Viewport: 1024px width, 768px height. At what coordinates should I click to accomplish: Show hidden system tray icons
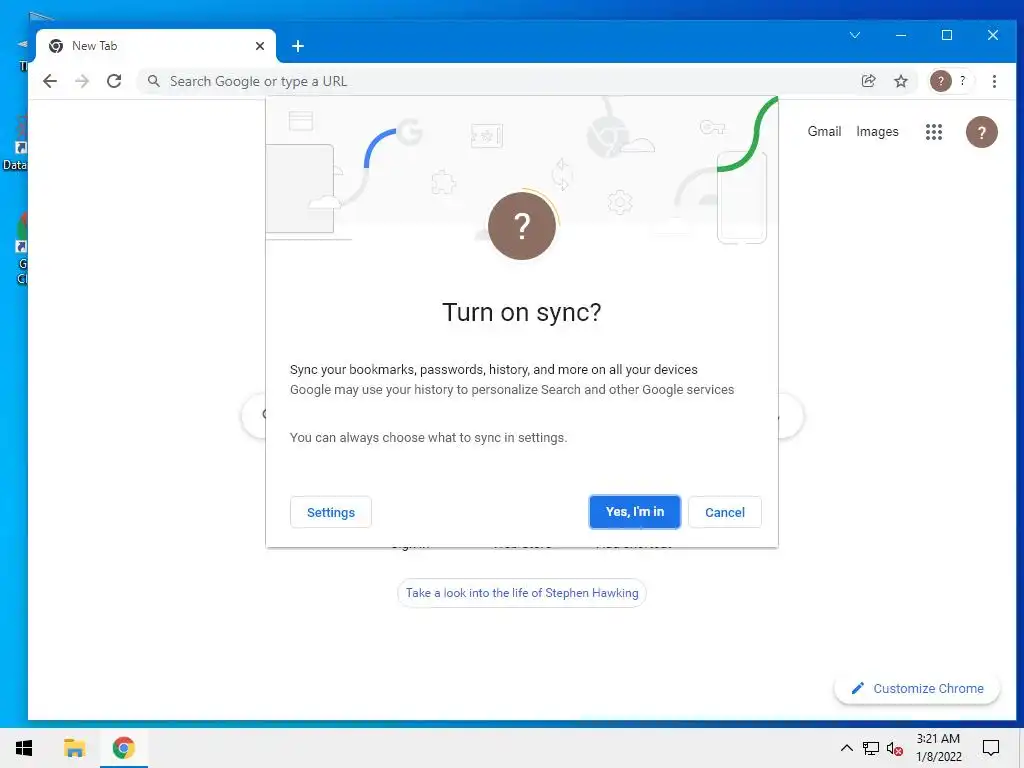coord(846,748)
